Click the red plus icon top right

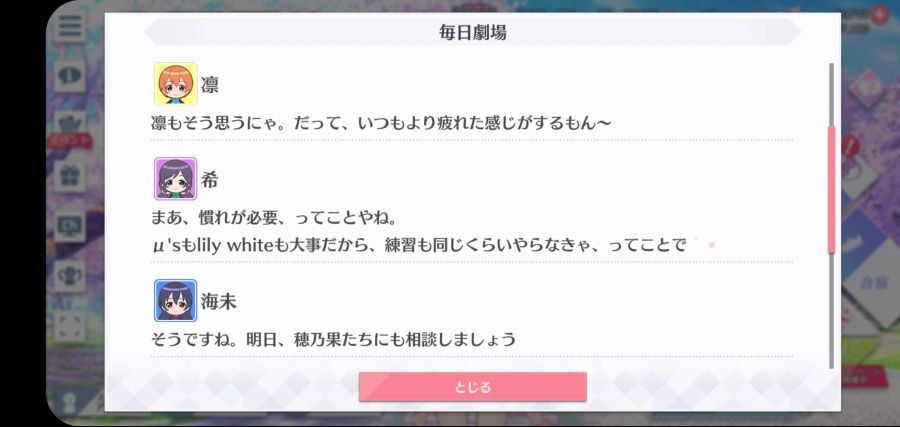tap(879, 14)
